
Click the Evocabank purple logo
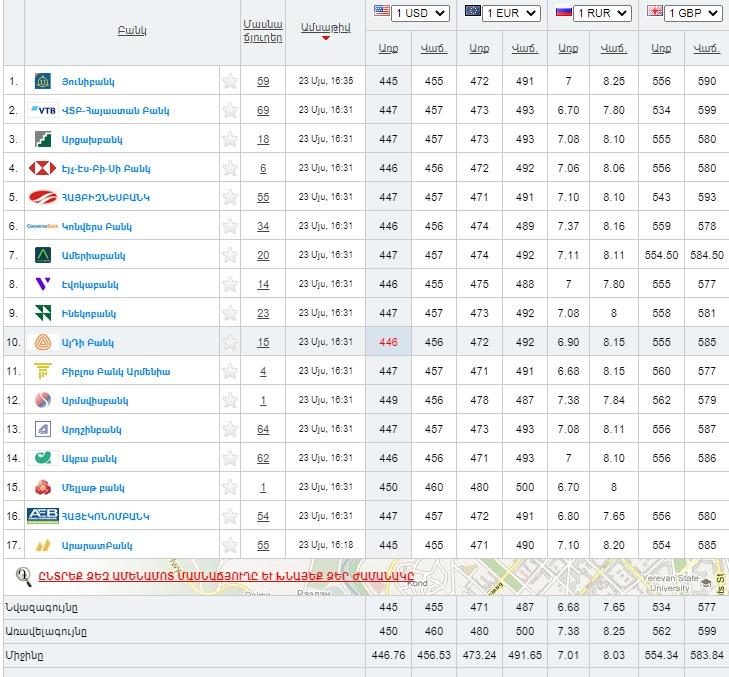[42, 284]
